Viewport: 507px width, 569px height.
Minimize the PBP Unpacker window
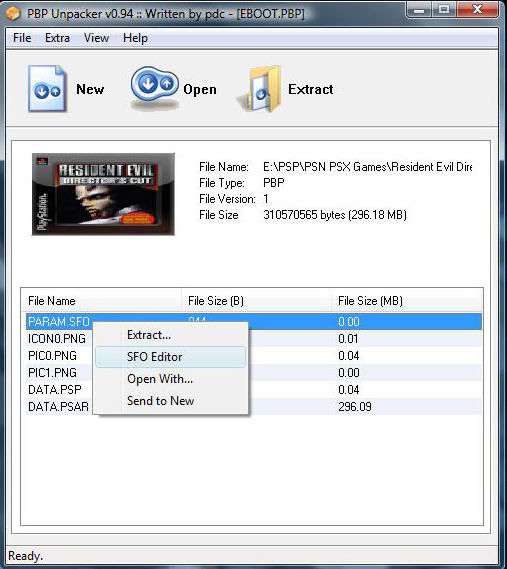[x=420, y=10]
